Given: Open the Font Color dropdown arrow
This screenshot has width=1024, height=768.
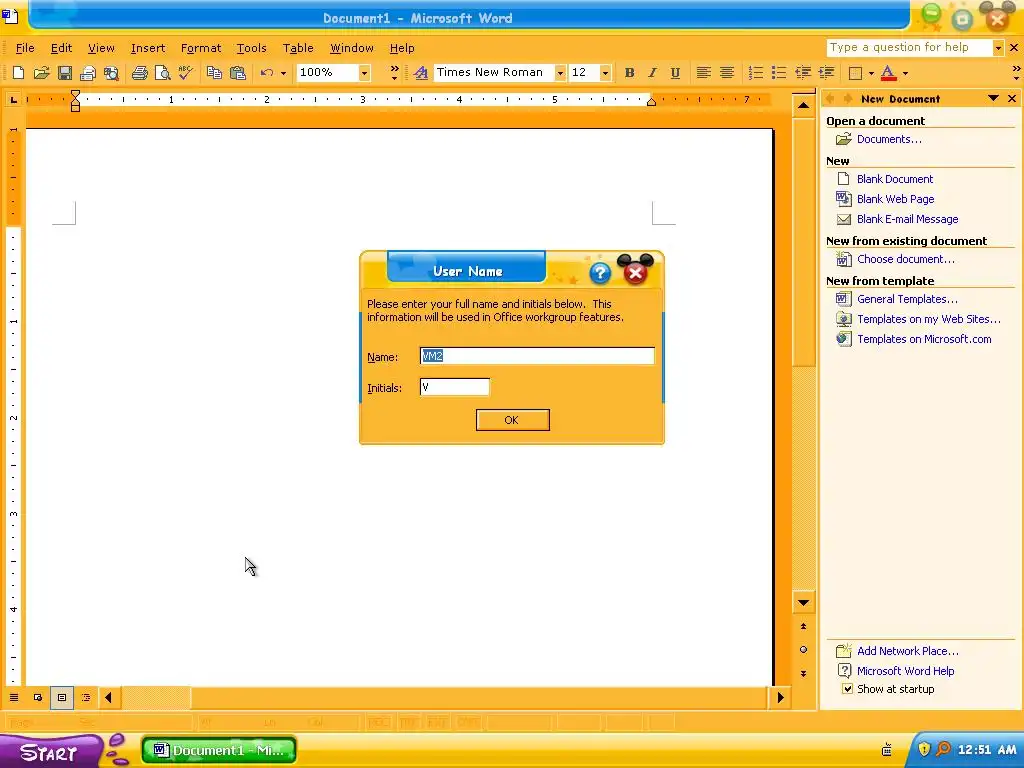Looking at the screenshot, I should (905, 72).
